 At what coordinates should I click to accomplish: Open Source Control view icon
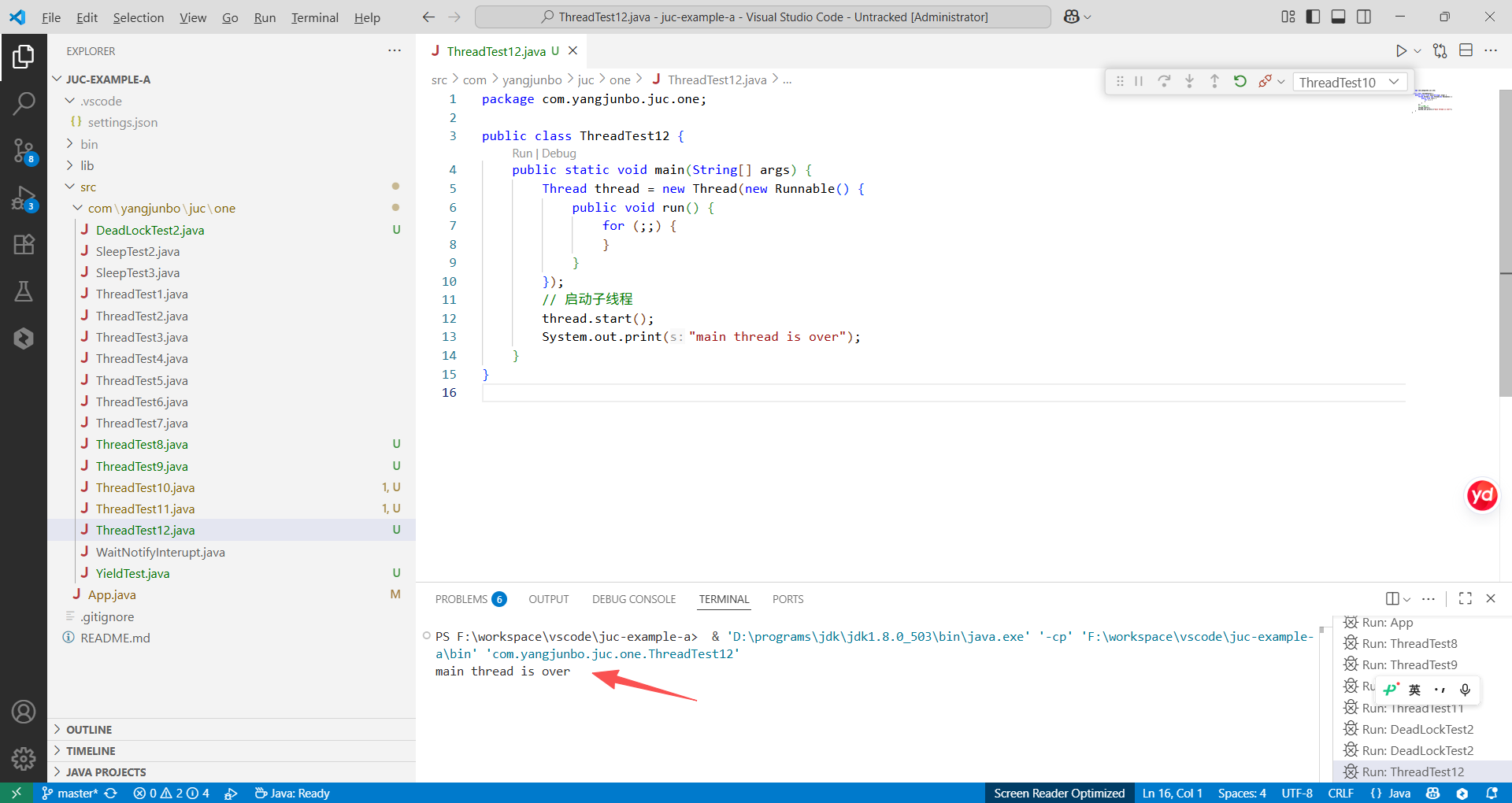24,150
